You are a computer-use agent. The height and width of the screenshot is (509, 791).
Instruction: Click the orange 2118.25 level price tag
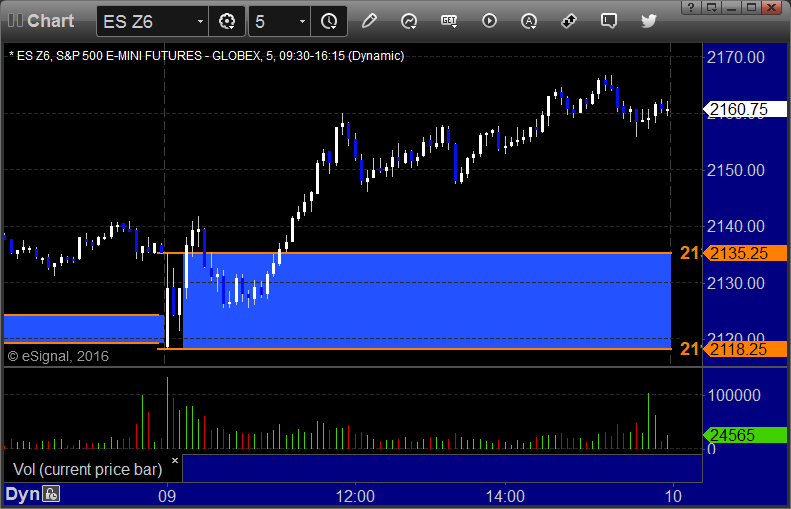pos(745,349)
